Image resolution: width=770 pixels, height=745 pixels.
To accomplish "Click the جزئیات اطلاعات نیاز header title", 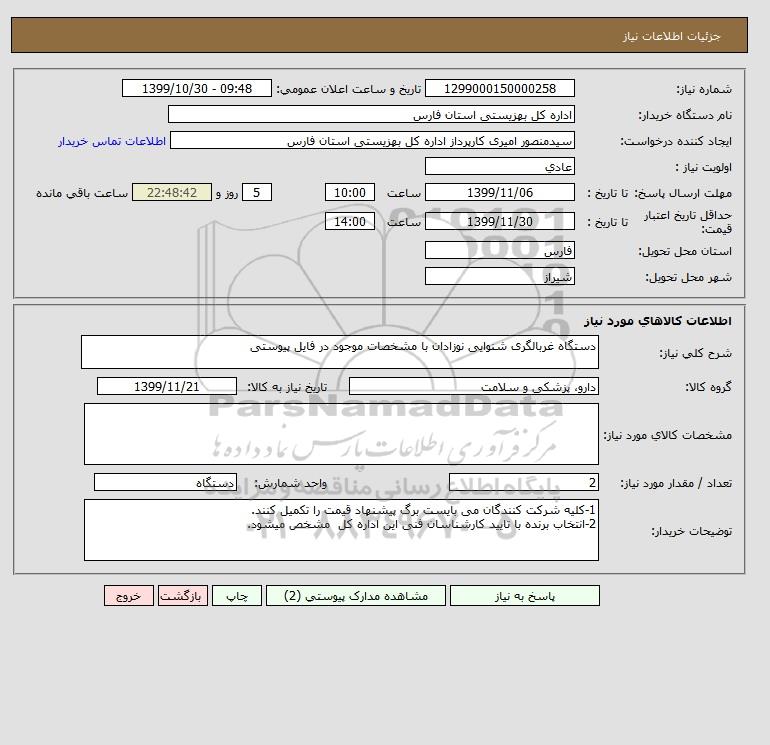I will pyautogui.click(x=671, y=36).
